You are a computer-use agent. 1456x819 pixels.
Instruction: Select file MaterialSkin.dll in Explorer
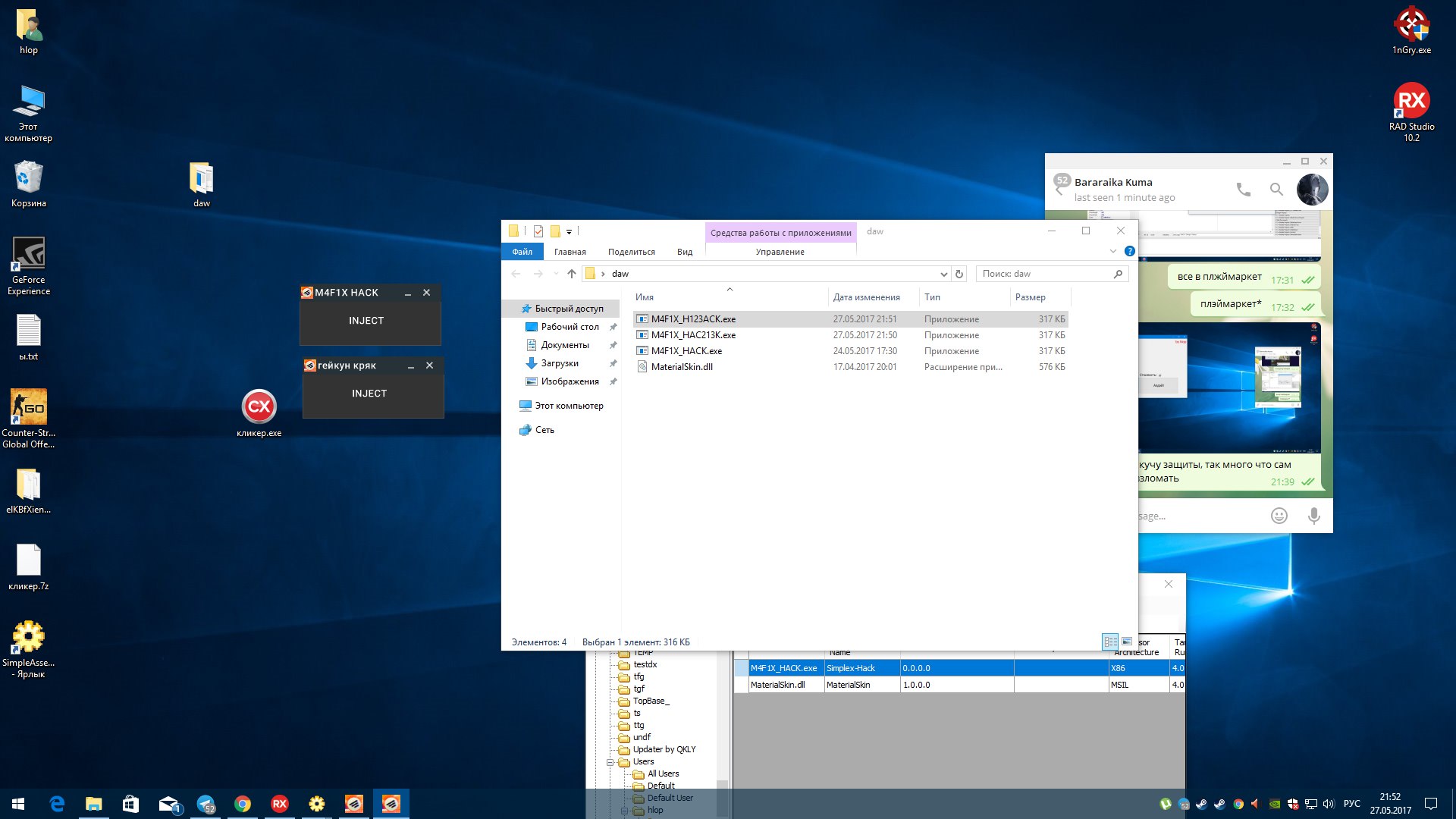click(851, 367)
